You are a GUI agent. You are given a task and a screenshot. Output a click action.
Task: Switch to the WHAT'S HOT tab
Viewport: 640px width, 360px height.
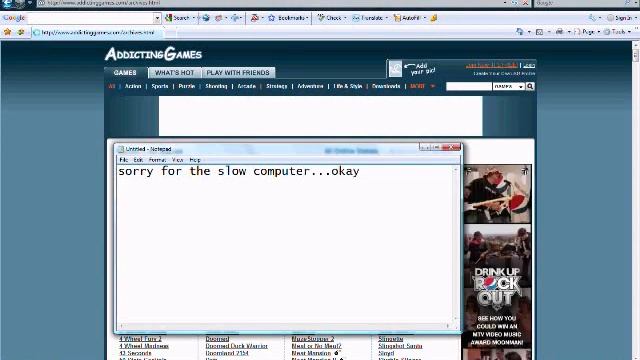174,73
